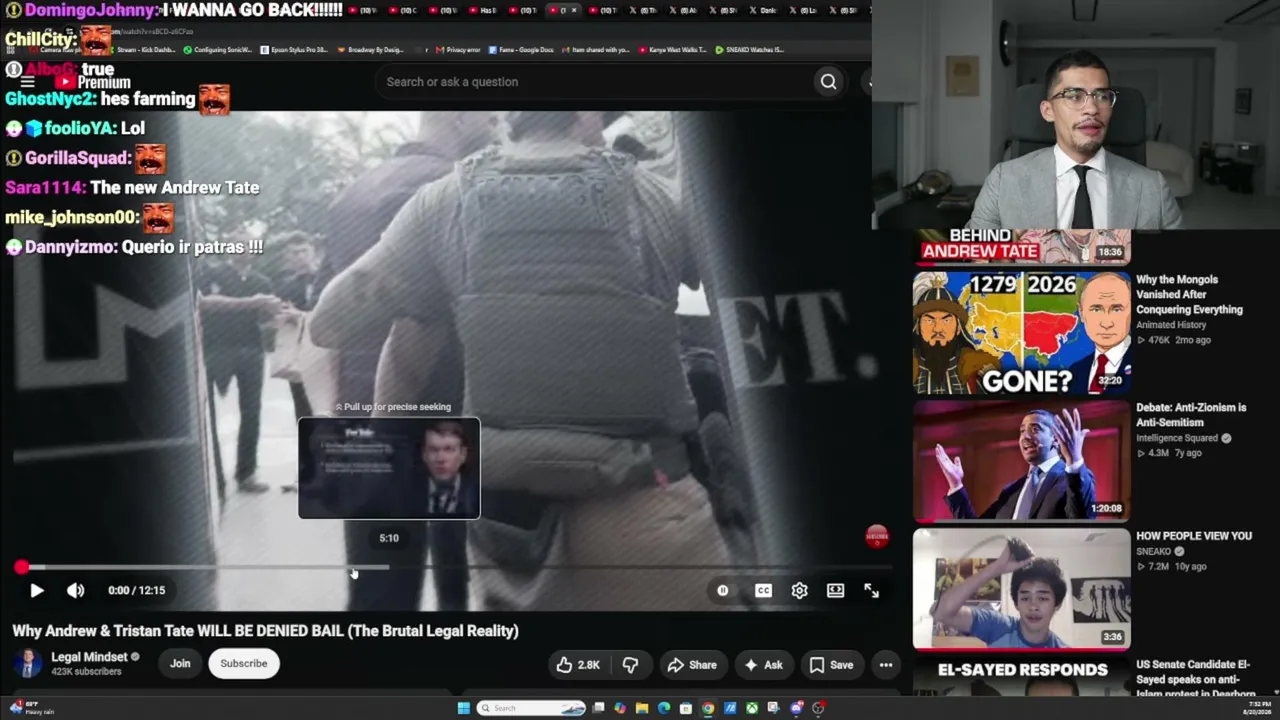Open 'Epson Stylus Pro 38...' bookmark
The image size is (1280, 720).
pos(294,49)
